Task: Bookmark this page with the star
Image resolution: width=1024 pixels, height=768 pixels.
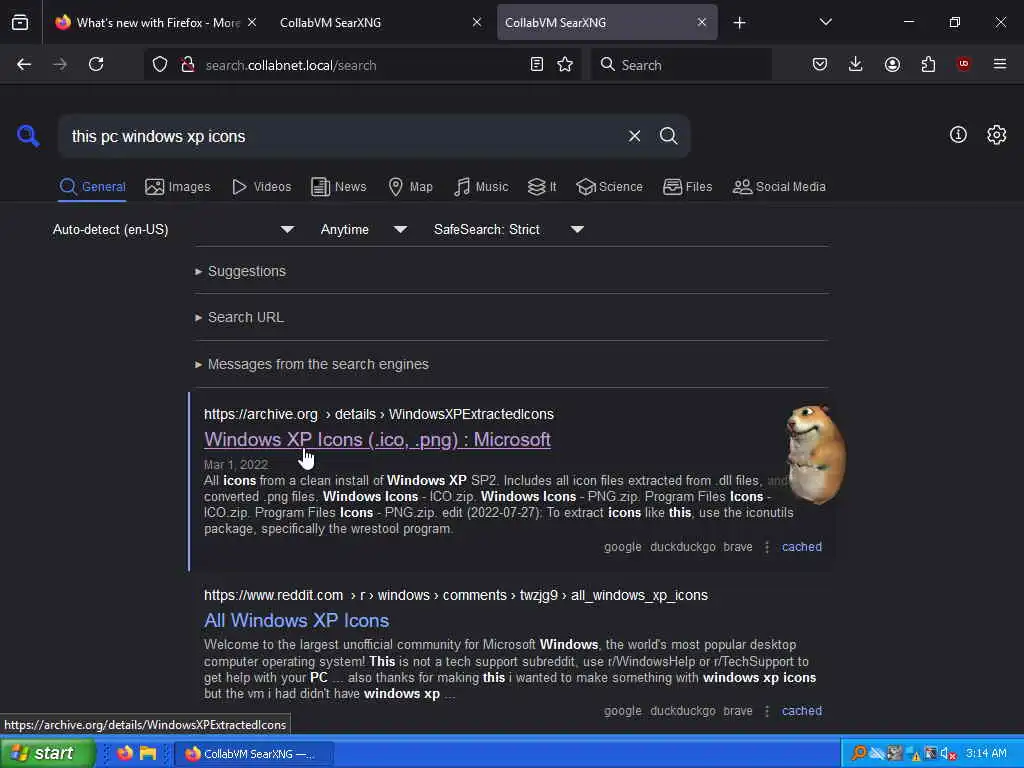Action: 566,65
